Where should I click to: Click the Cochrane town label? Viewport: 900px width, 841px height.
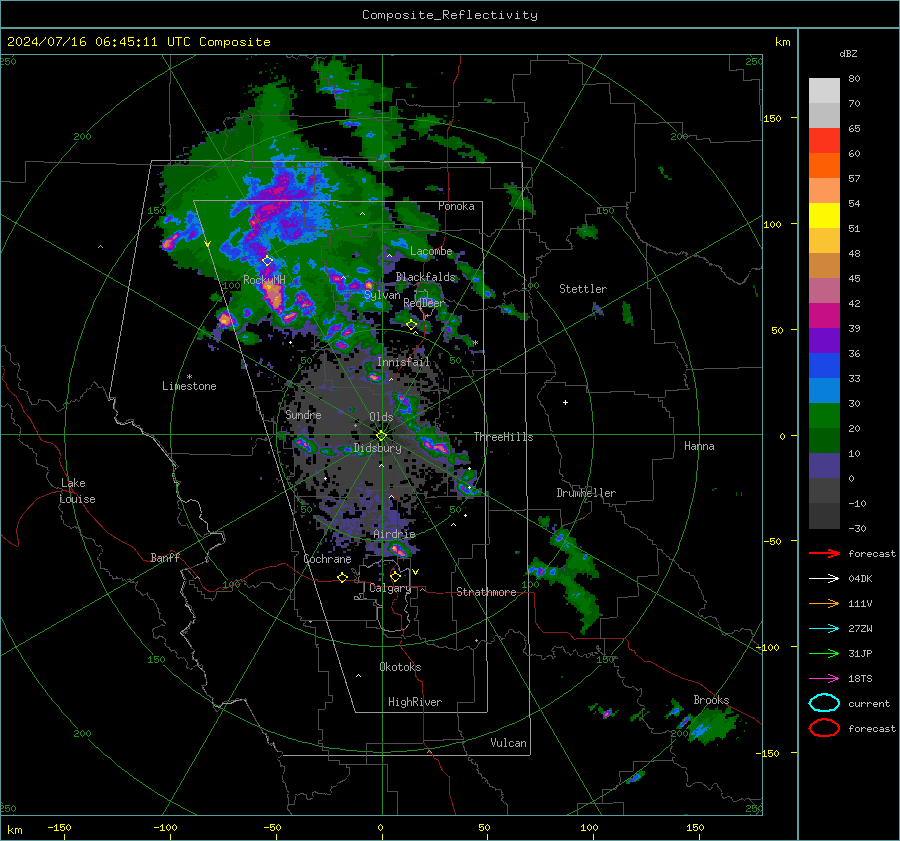327,559
